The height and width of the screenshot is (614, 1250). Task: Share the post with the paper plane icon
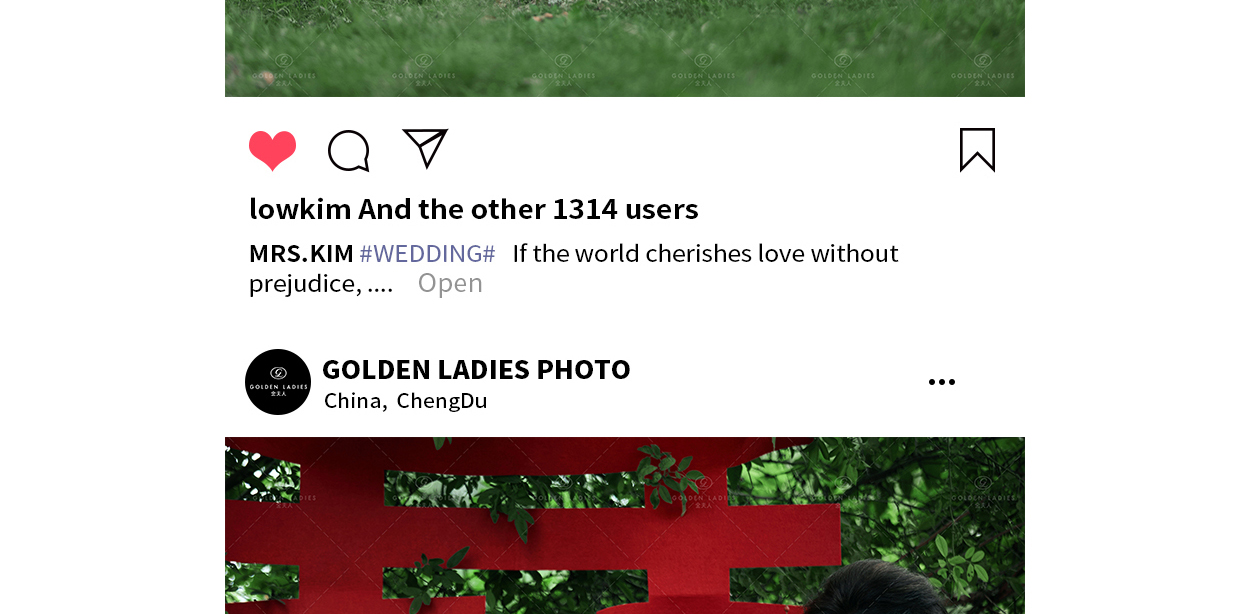(425, 148)
